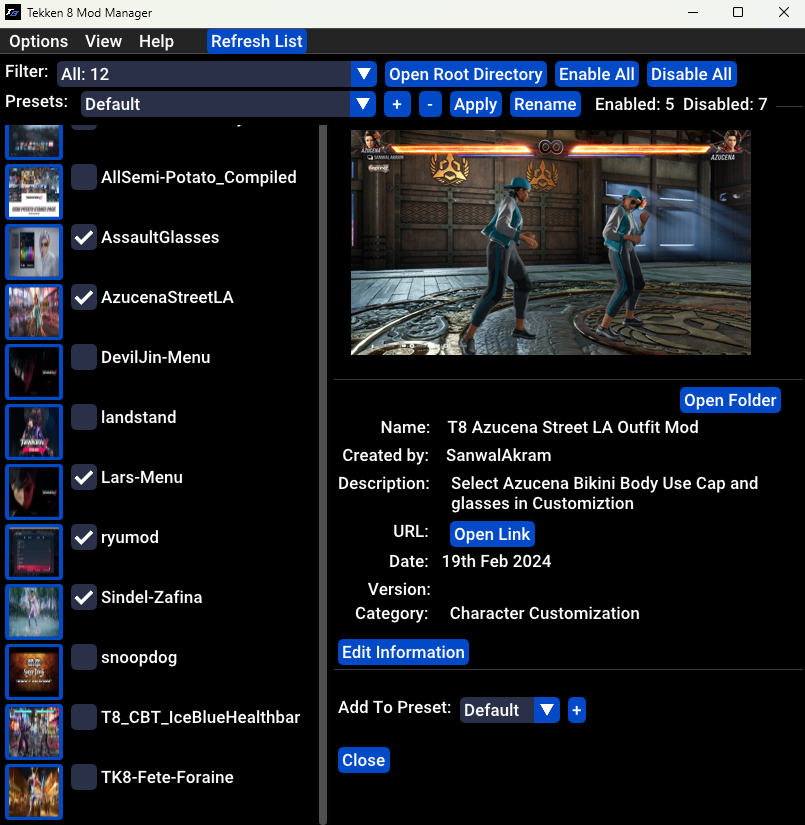Screen dimensions: 805x825
Task: Click Edit Information for the mod
Action: point(403,651)
